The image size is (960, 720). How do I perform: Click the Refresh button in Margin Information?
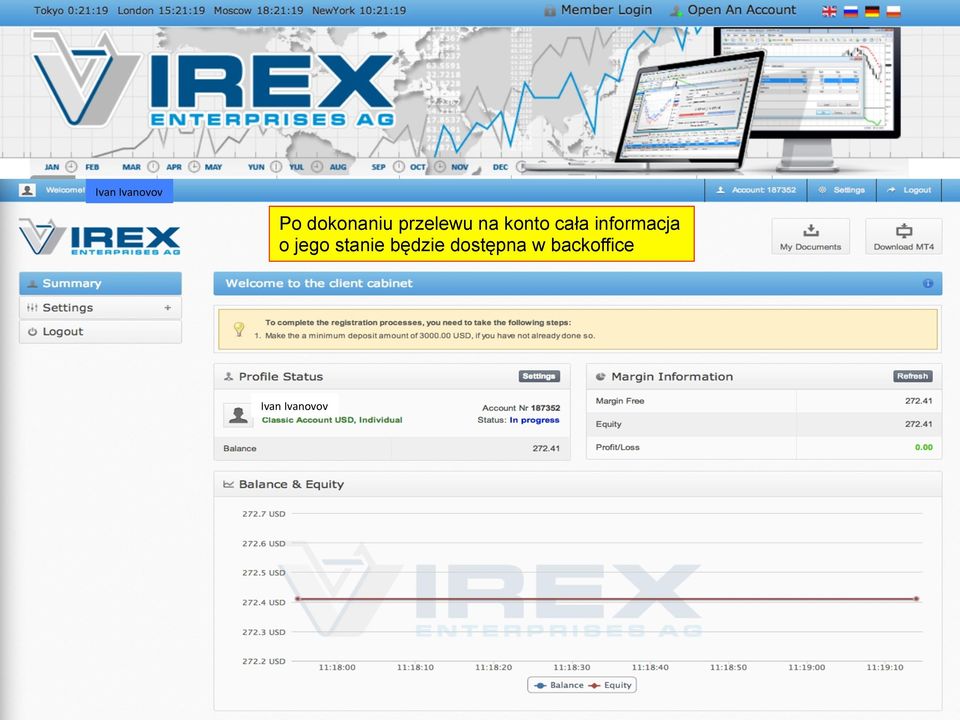tap(912, 377)
